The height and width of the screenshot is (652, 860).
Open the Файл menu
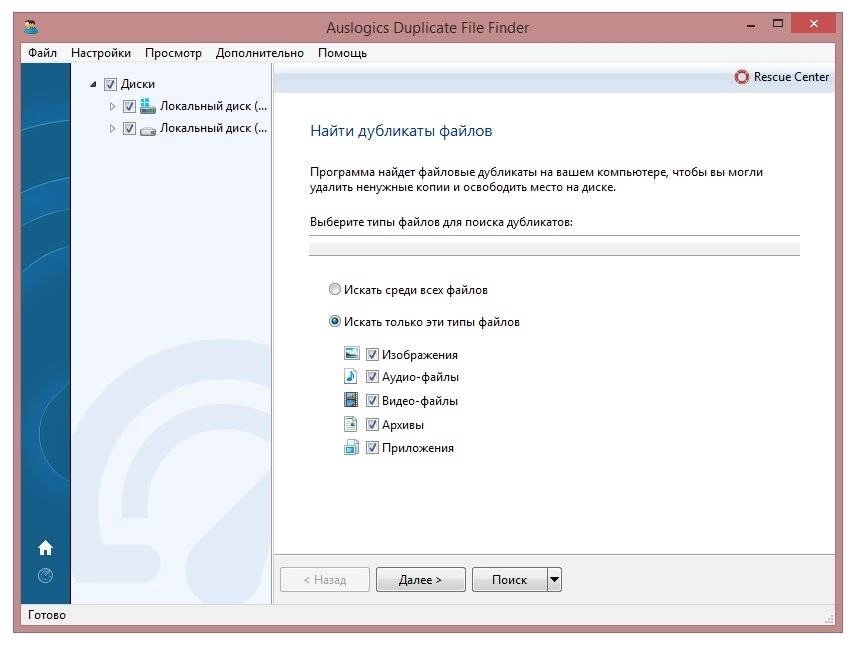point(42,53)
